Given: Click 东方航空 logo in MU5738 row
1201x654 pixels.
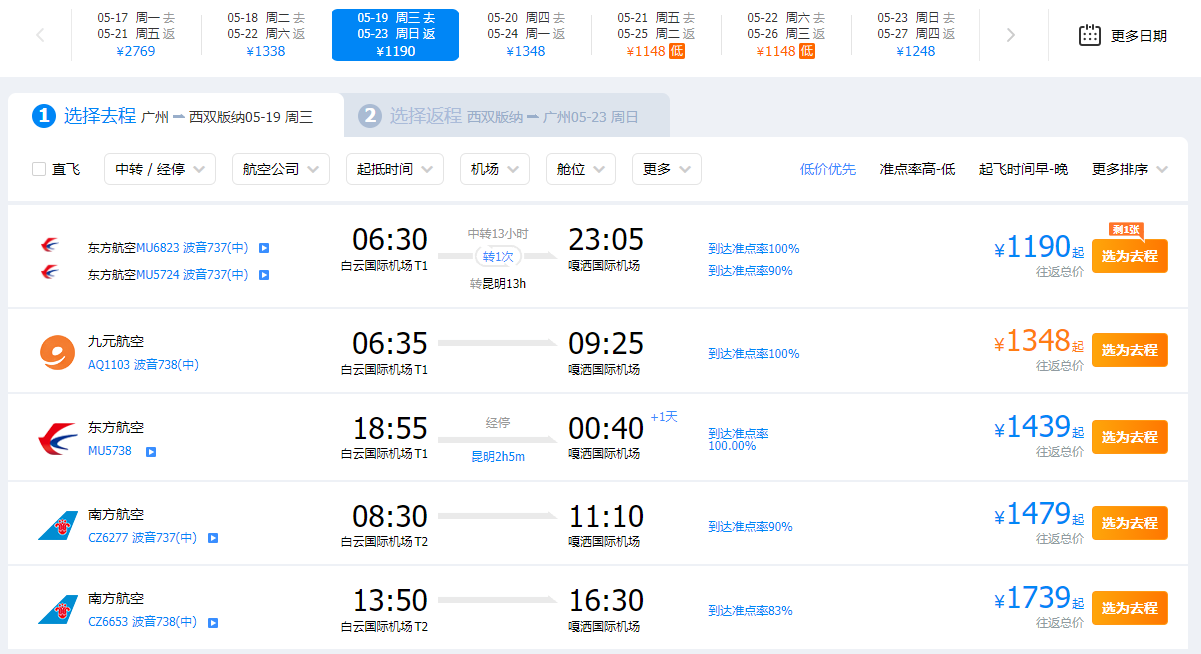Looking at the screenshot, I should [57, 438].
